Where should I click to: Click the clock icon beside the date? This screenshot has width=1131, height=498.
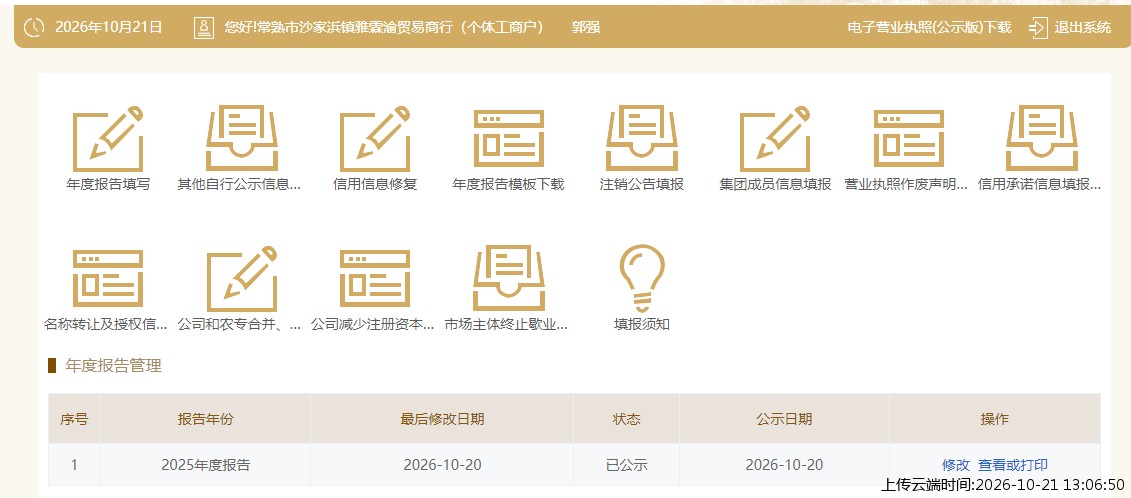pos(34,27)
